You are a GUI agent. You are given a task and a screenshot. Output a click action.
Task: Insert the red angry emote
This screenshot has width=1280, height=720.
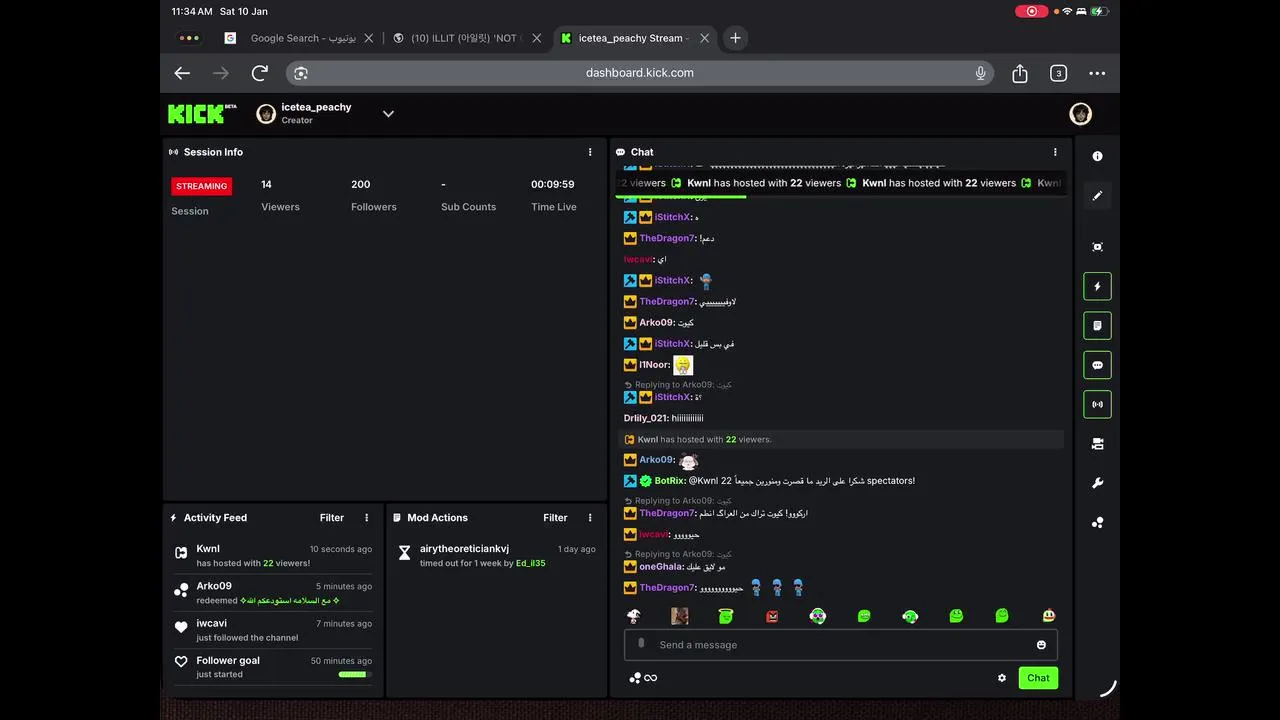coord(772,616)
